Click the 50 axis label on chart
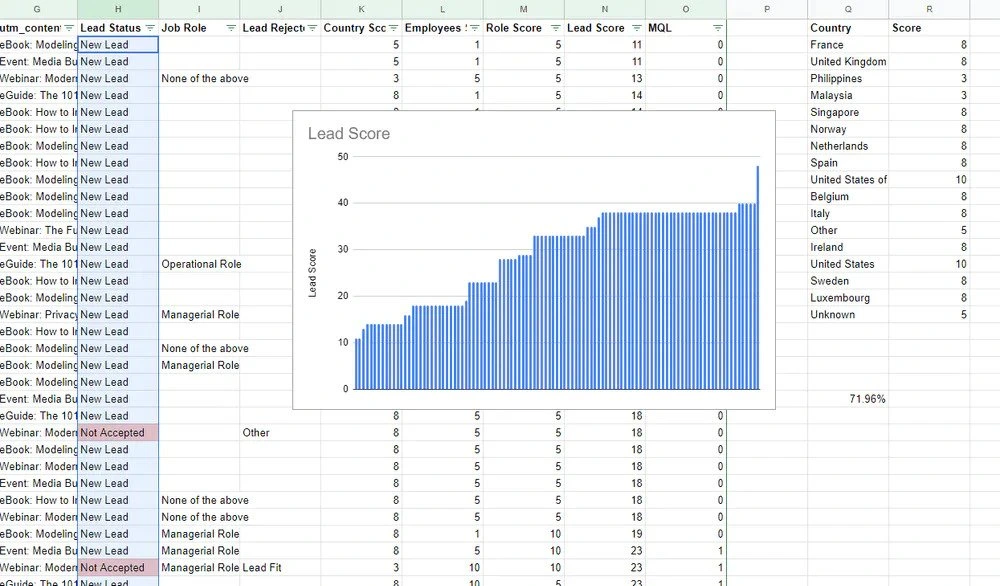 (x=343, y=157)
